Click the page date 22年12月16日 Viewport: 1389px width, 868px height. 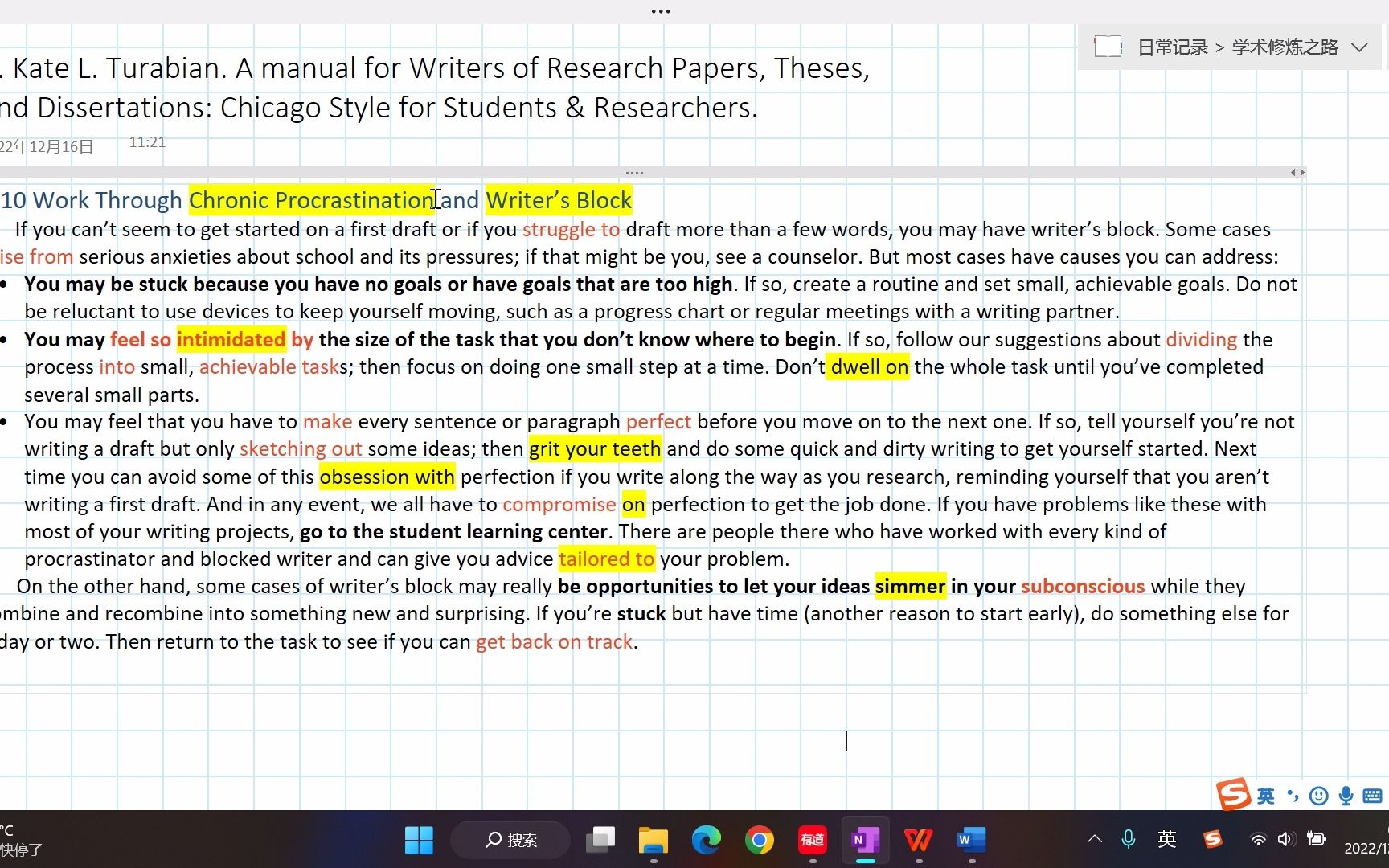click(47, 147)
